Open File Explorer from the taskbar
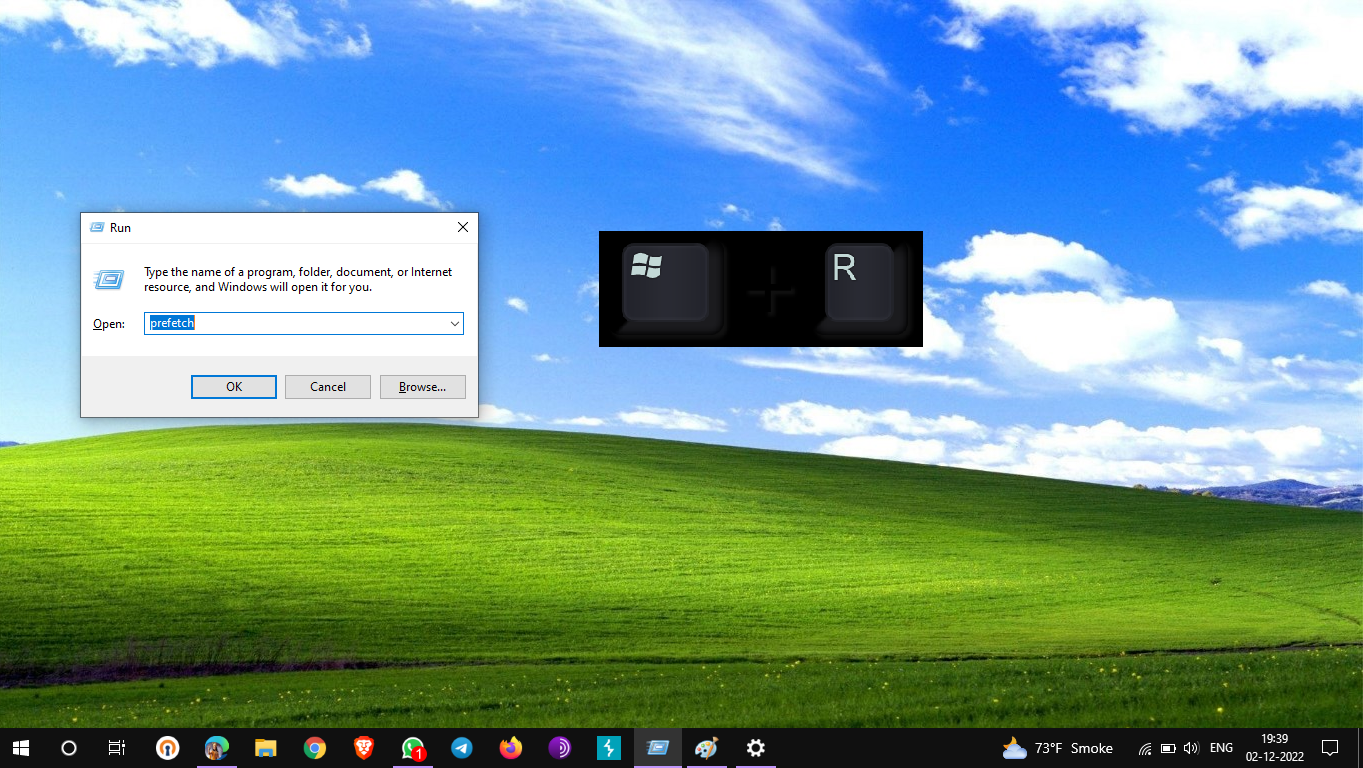The height and width of the screenshot is (768, 1363). tap(266, 748)
